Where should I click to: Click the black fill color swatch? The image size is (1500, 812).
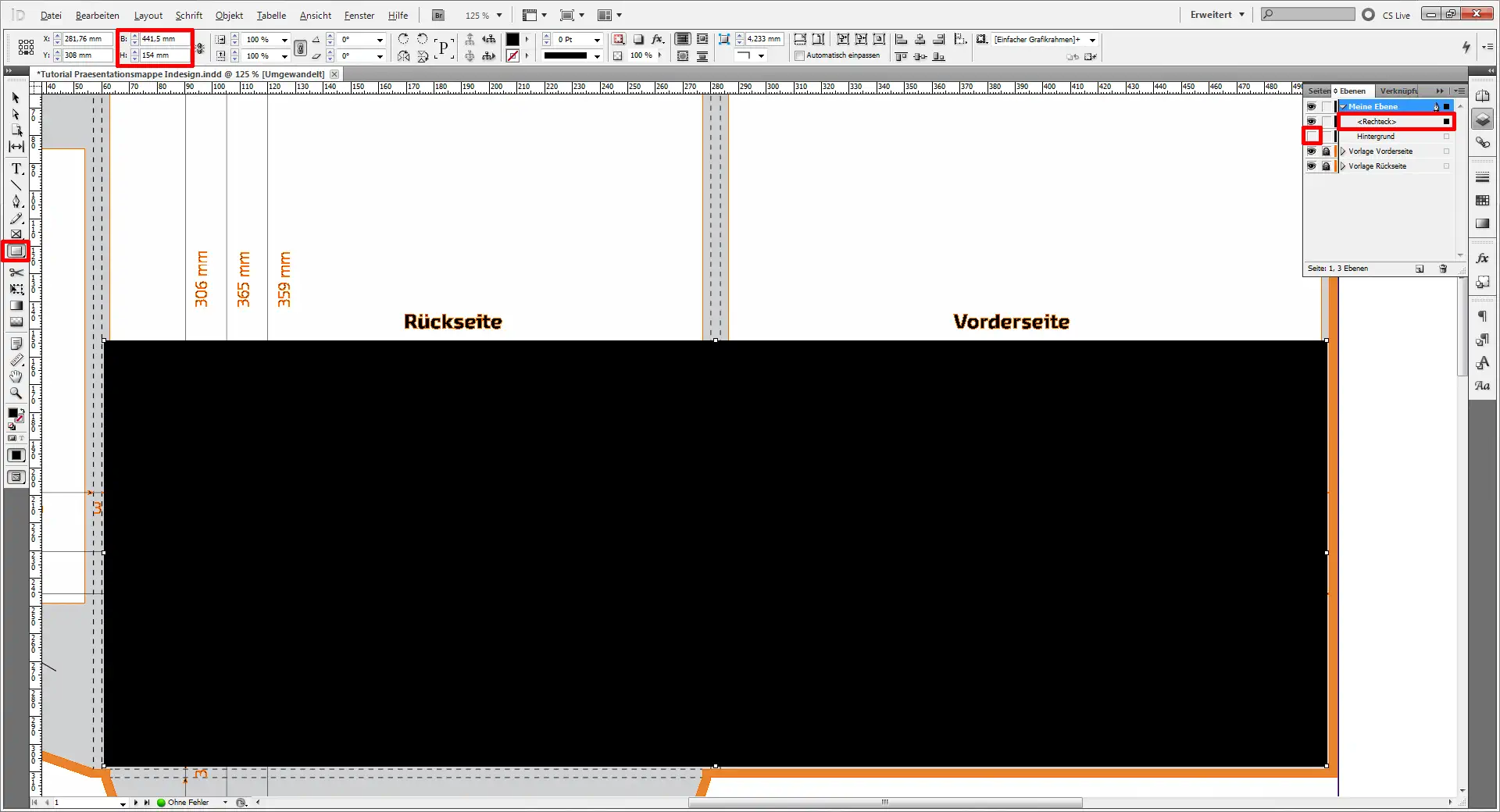tap(512, 38)
